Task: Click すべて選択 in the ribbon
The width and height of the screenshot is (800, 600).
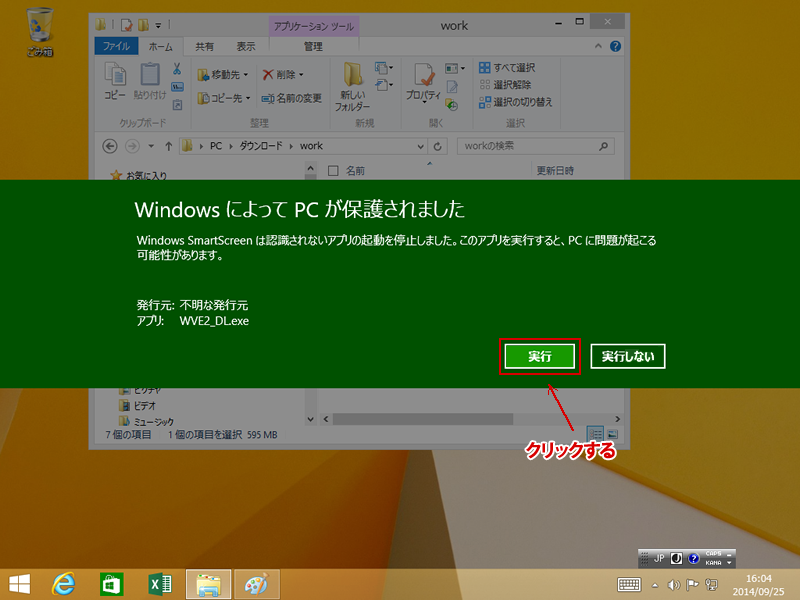Action: point(507,67)
